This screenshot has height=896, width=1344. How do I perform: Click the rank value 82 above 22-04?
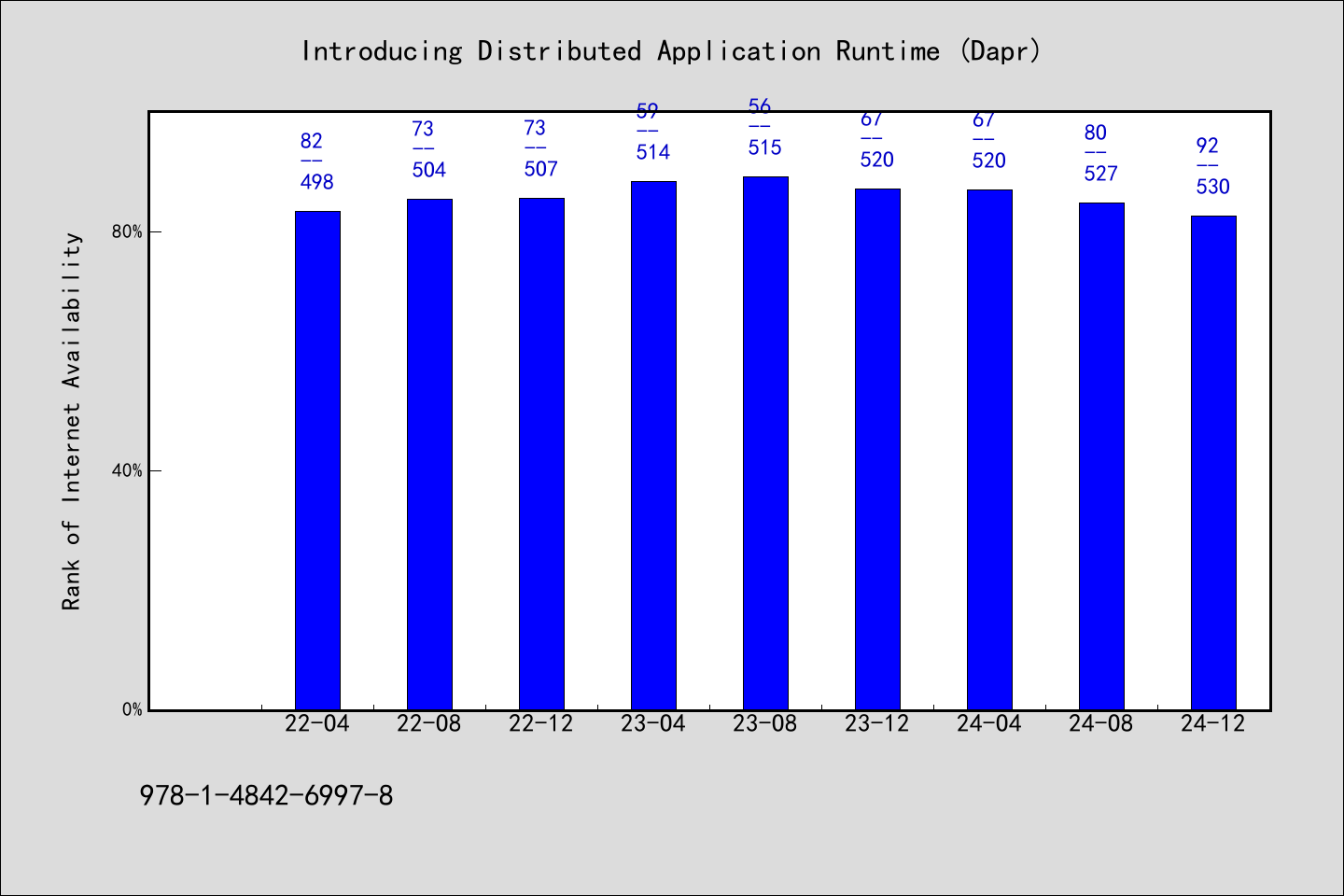point(312,141)
